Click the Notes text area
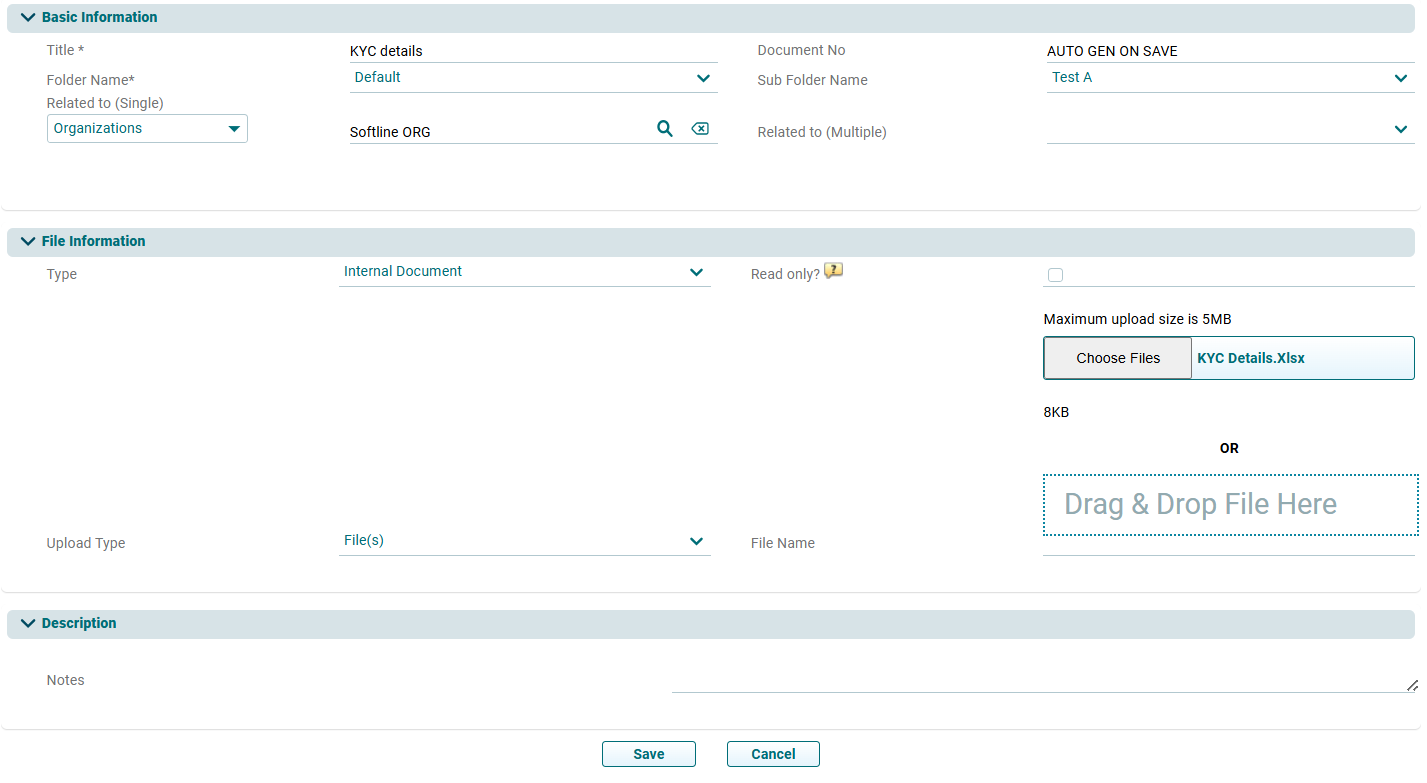The width and height of the screenshot is (1427, 783). pos(1040,680)
